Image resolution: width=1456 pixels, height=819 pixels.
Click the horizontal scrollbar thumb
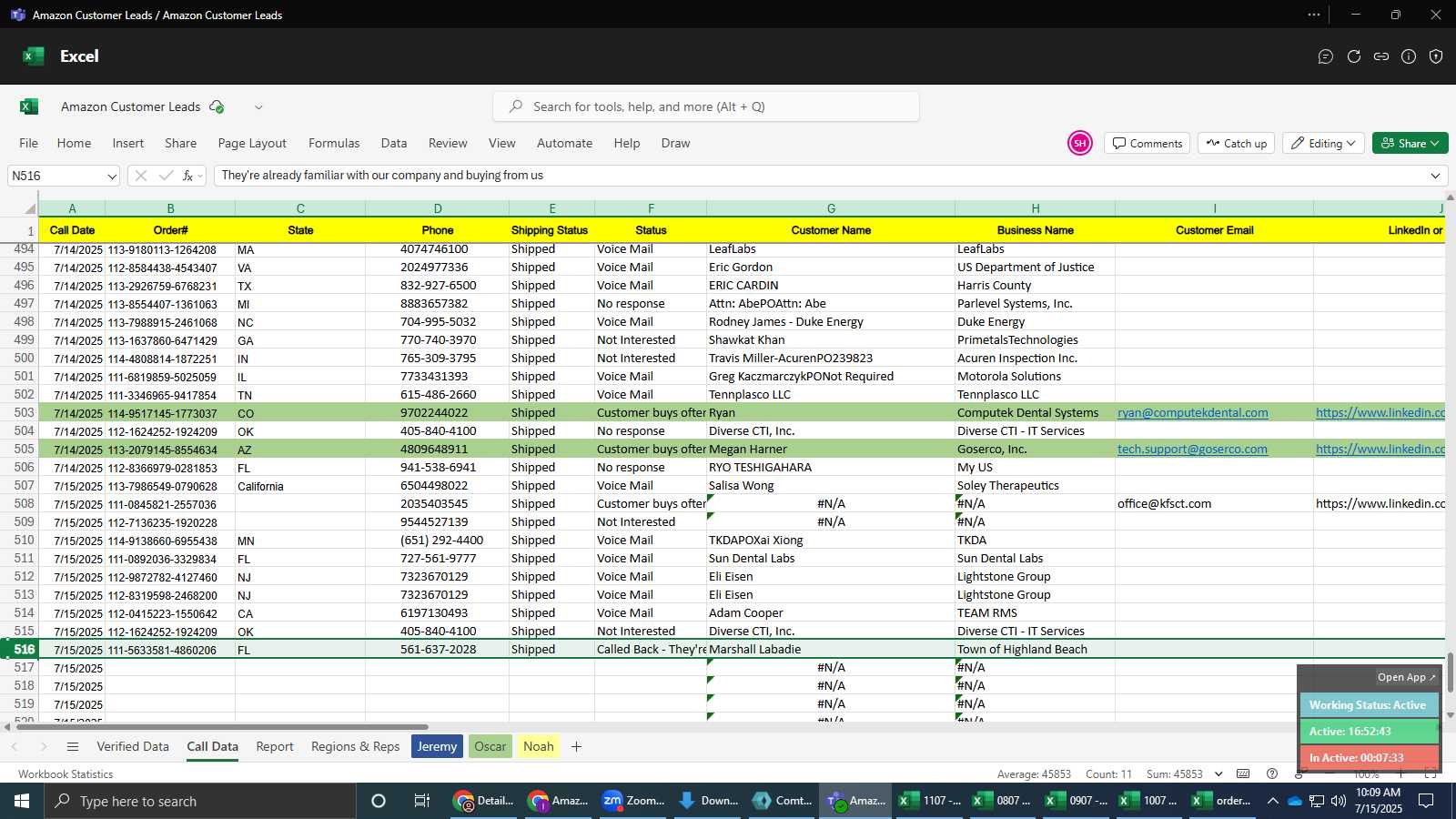(x=222, y=727)
